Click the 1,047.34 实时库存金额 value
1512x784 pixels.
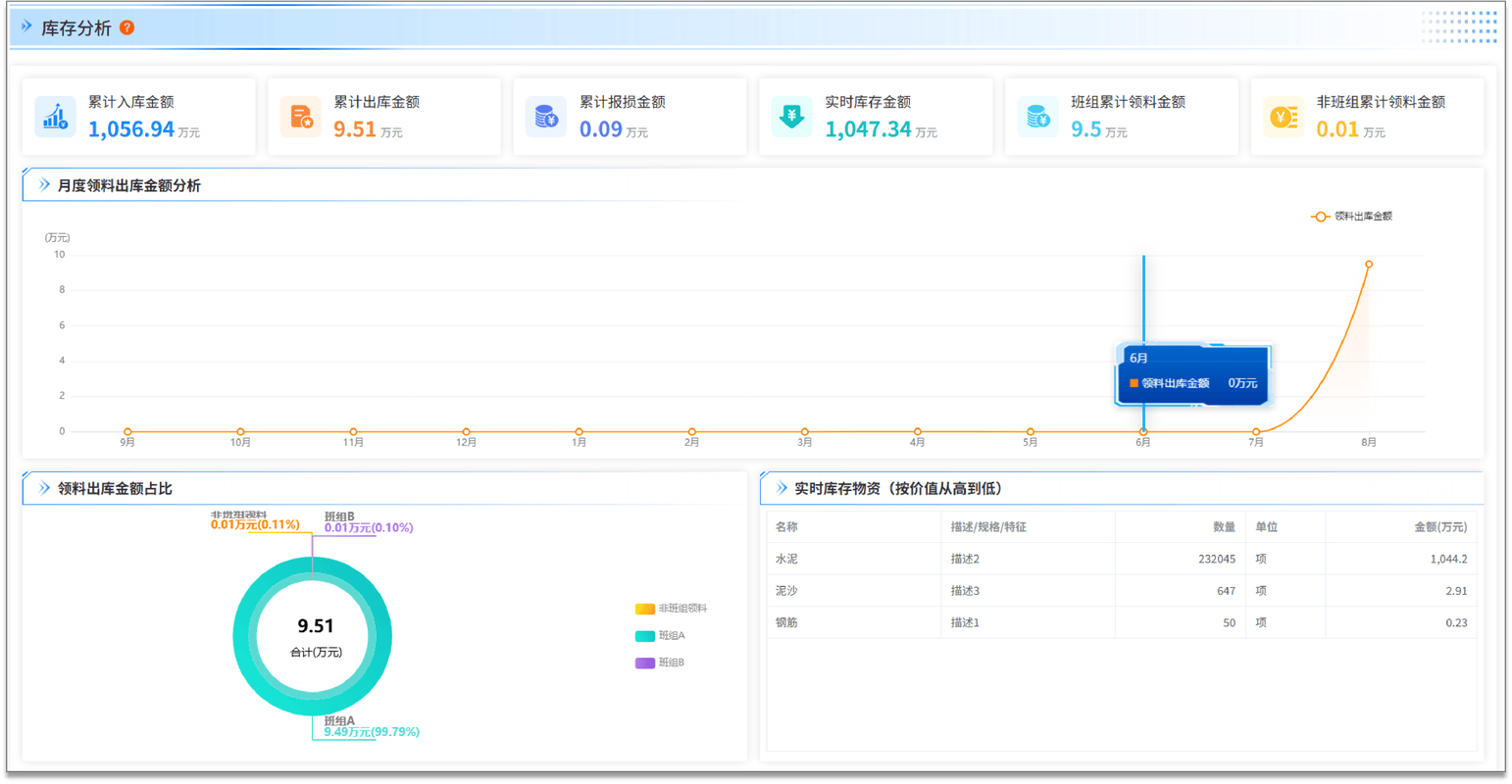(x=868, y=129)
